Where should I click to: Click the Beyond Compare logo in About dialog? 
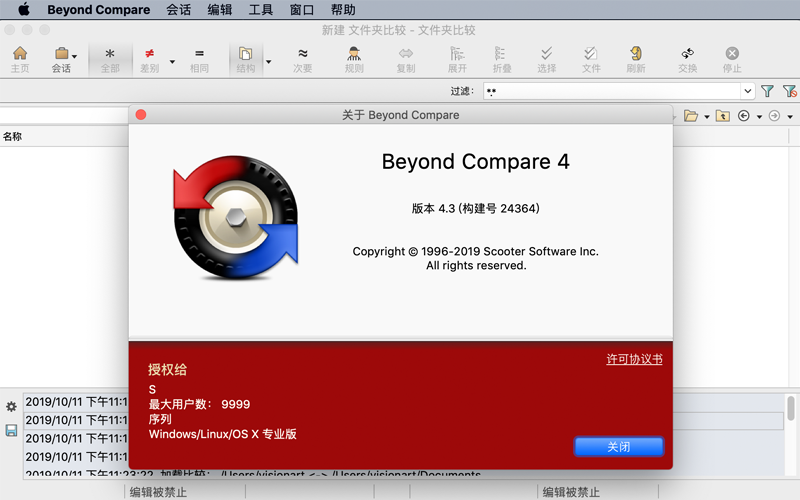point(235,218)
